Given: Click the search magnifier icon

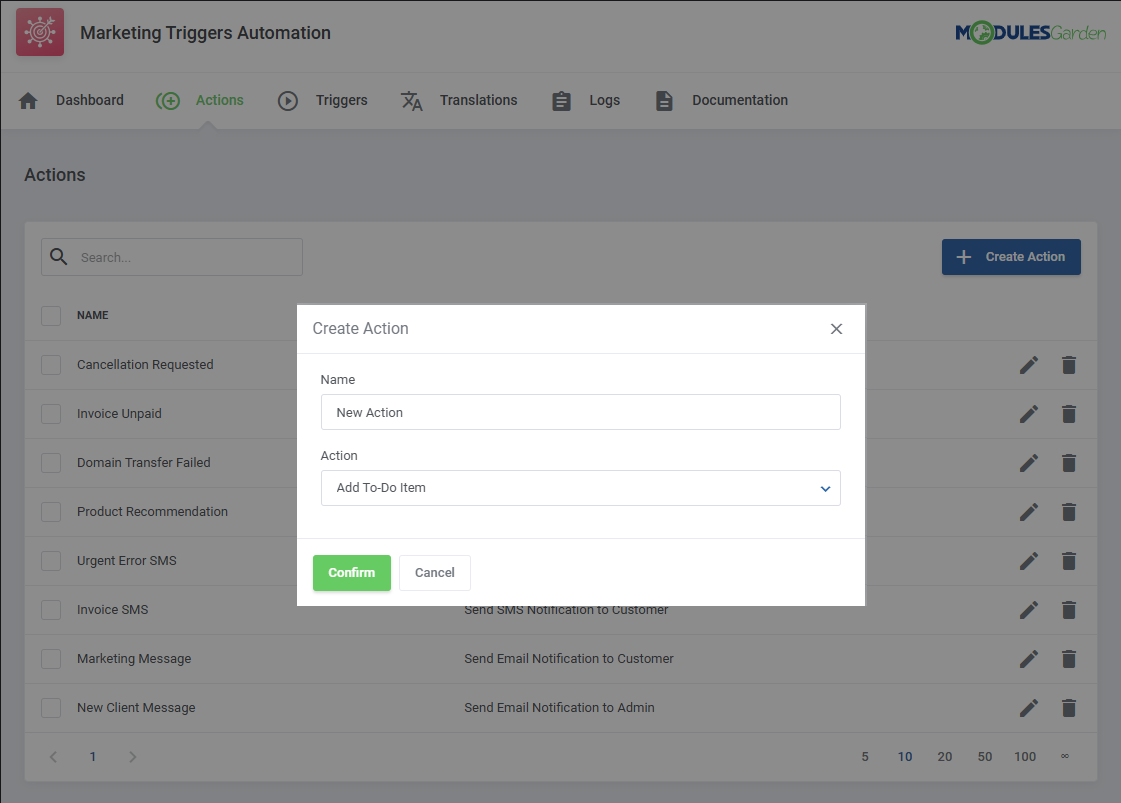Looking at the screenshot, I should coord(59,257).
